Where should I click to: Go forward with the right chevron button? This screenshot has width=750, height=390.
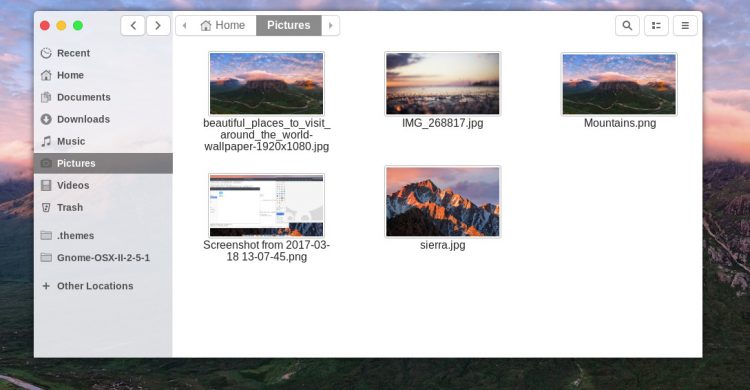pos(158,25)
